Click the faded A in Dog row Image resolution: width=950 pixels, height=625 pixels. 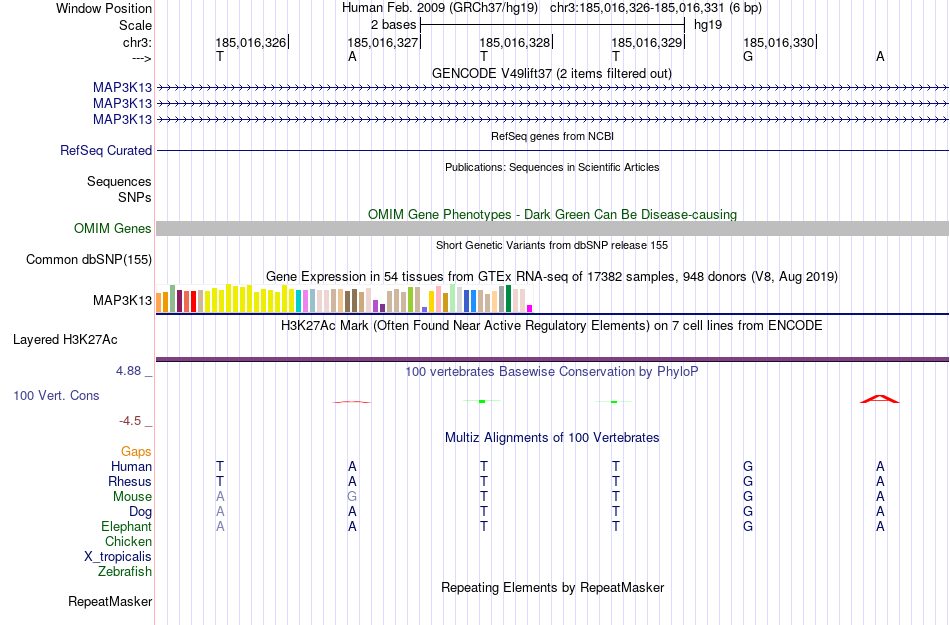[x=220, y=512]
